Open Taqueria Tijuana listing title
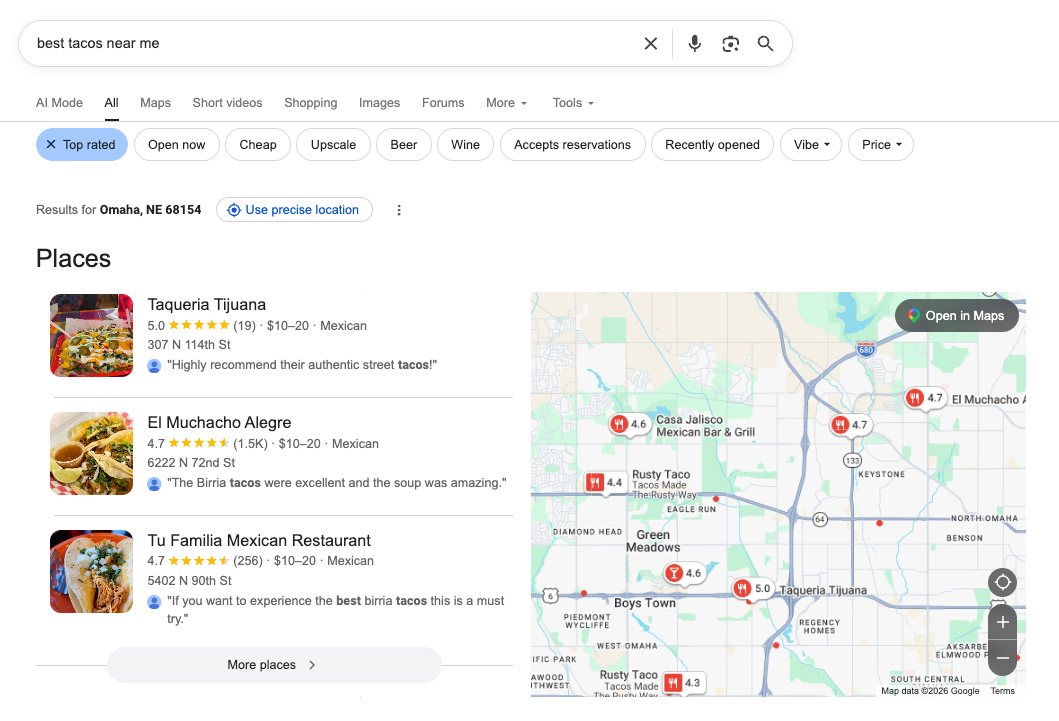 point(207,304)
